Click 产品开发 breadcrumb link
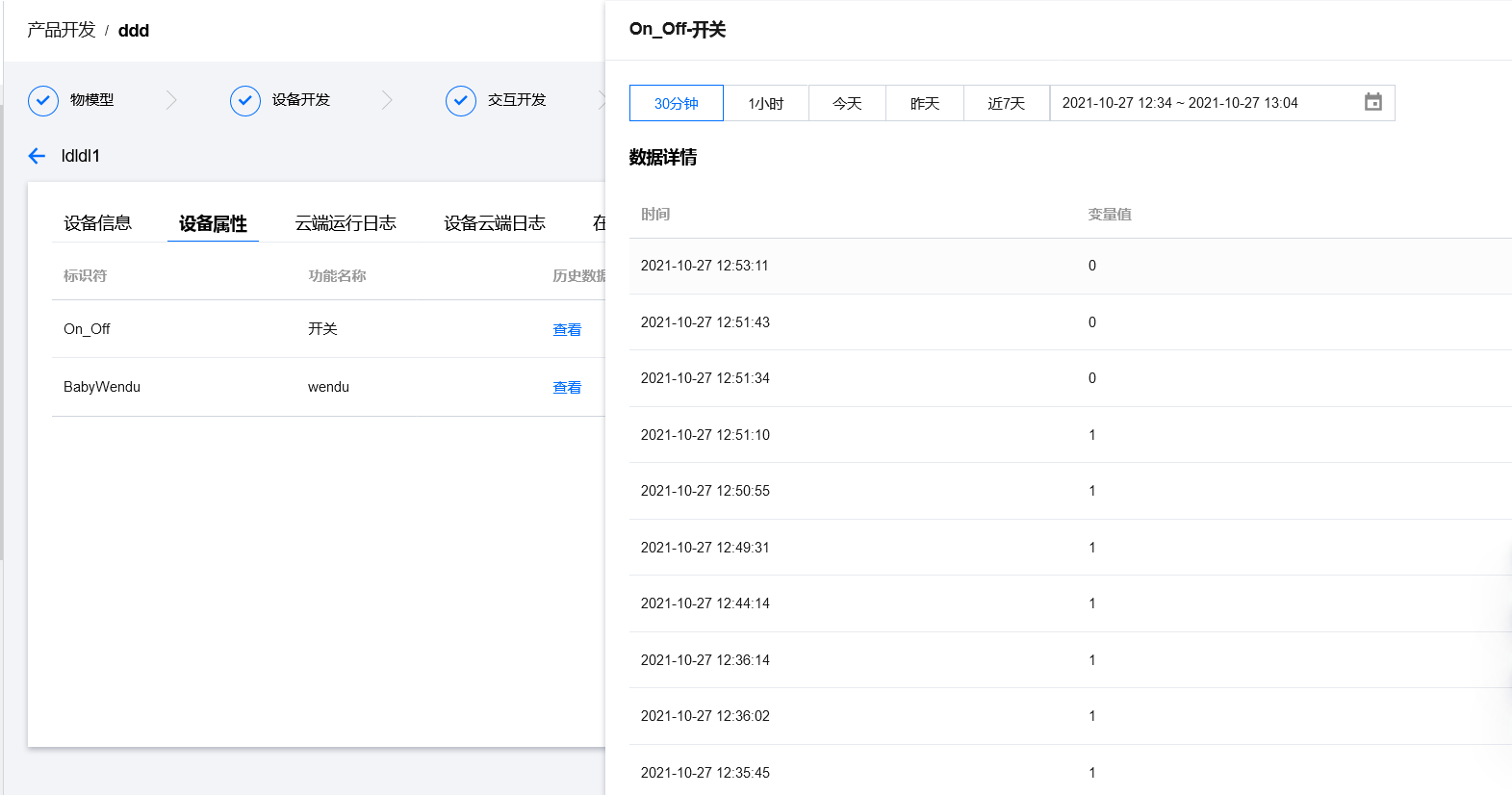1512x795 pixels. (x=62, y=30)
